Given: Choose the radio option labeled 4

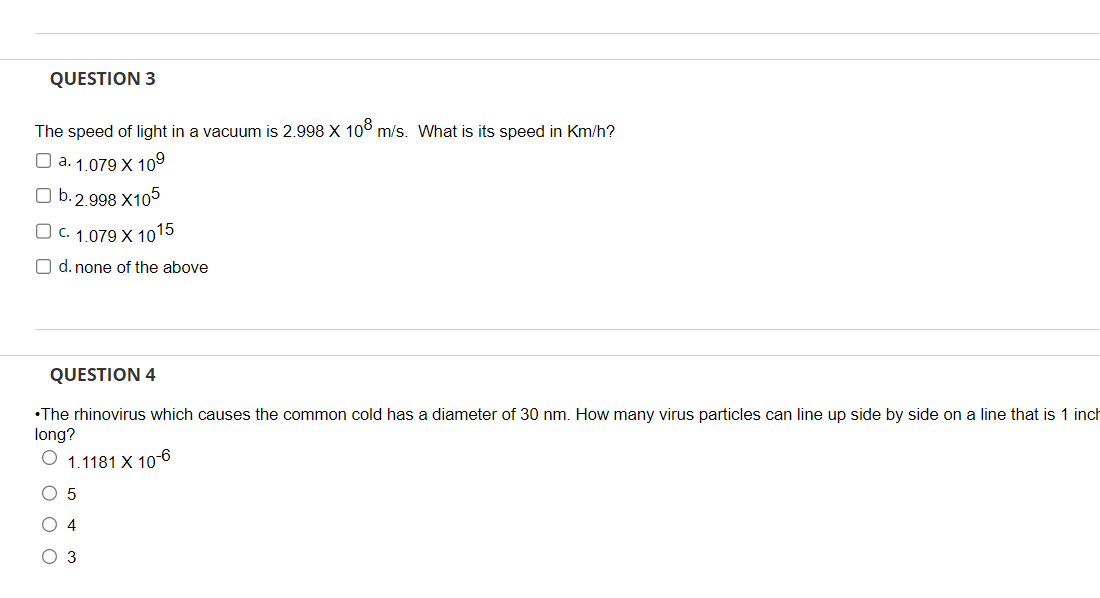Looking at the screenshot, I should tap(49, 524).
